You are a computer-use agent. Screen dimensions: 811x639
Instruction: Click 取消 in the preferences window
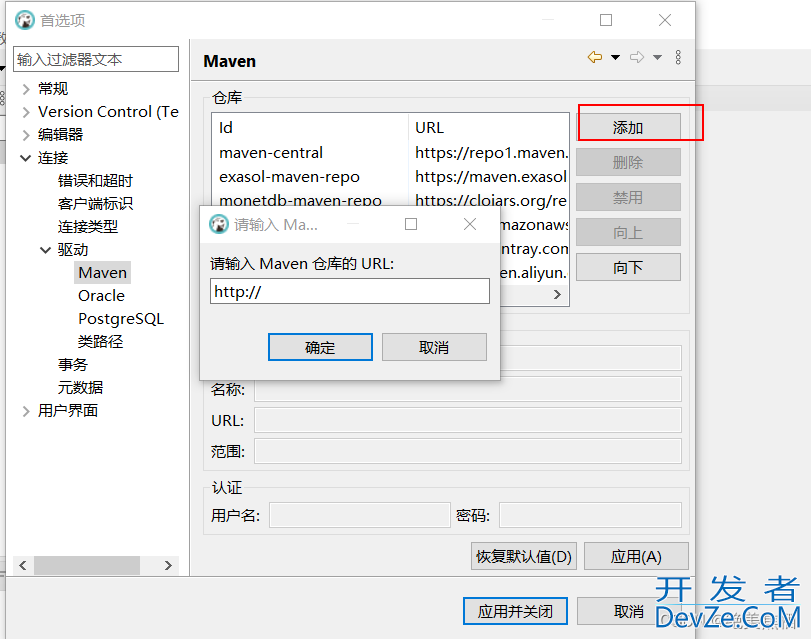(x=629, y=611)
